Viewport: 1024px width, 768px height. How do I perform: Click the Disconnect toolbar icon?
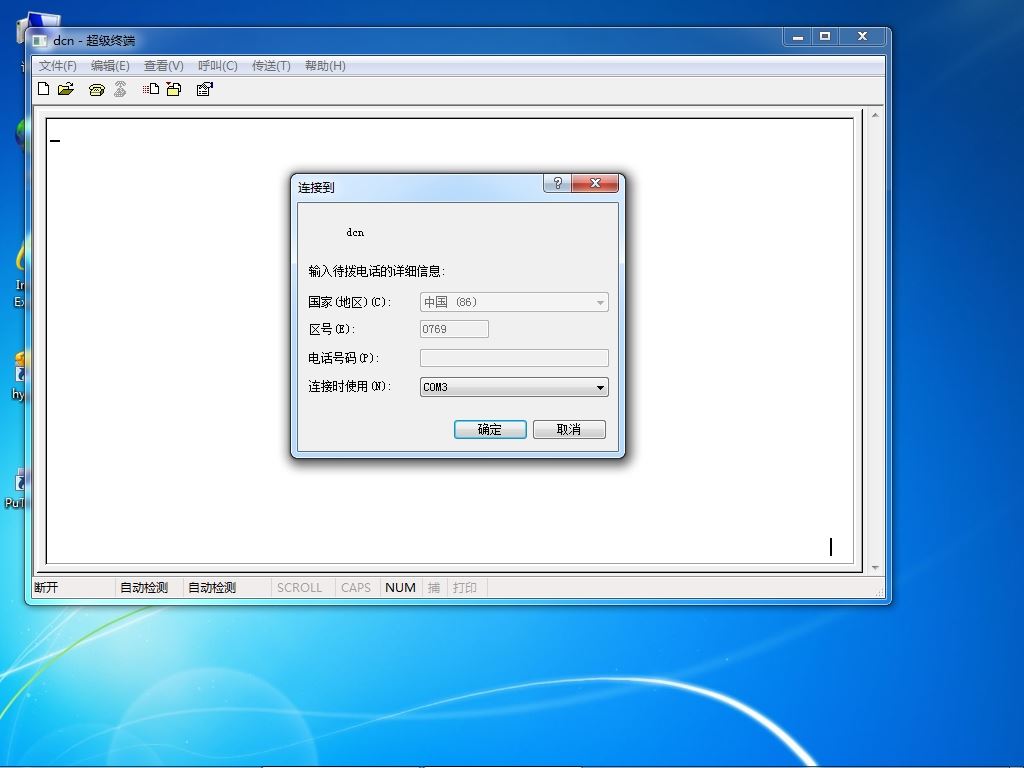(x=120, y=89)
